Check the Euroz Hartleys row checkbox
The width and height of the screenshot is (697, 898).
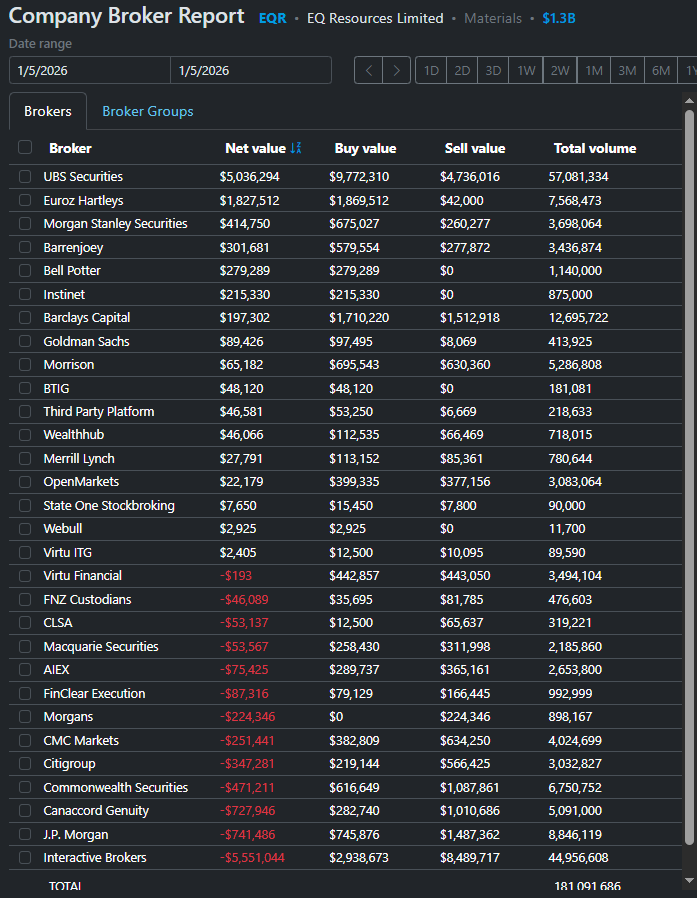tap(25, 200)
